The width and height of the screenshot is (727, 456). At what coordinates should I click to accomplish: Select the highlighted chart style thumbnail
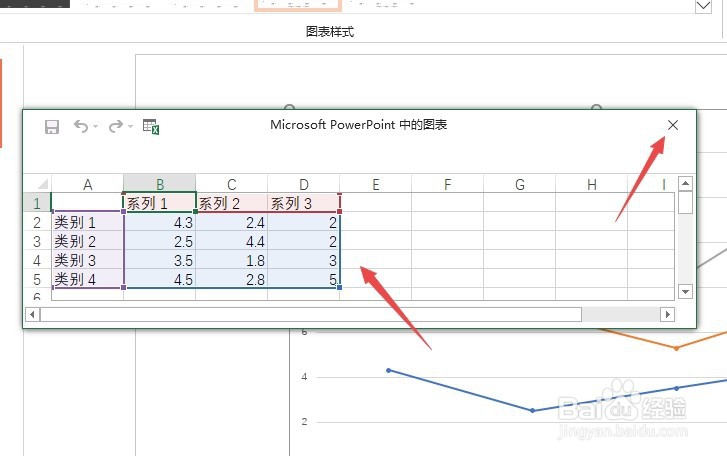coord(298,5)
